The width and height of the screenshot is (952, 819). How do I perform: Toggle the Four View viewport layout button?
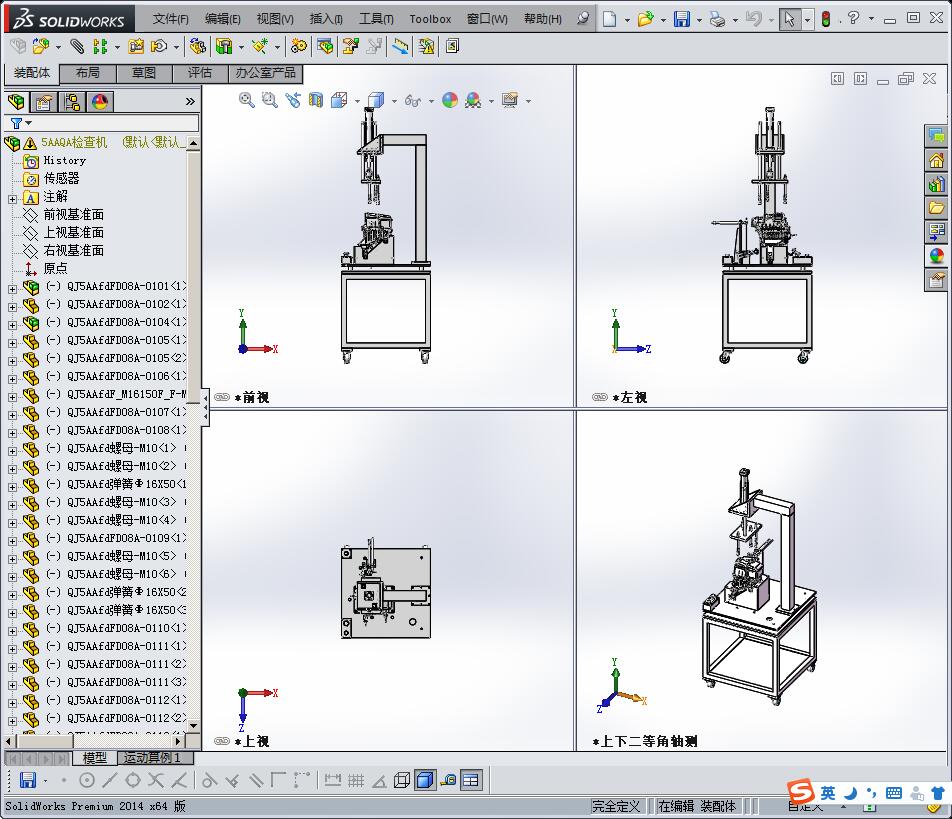pos(471,780)
